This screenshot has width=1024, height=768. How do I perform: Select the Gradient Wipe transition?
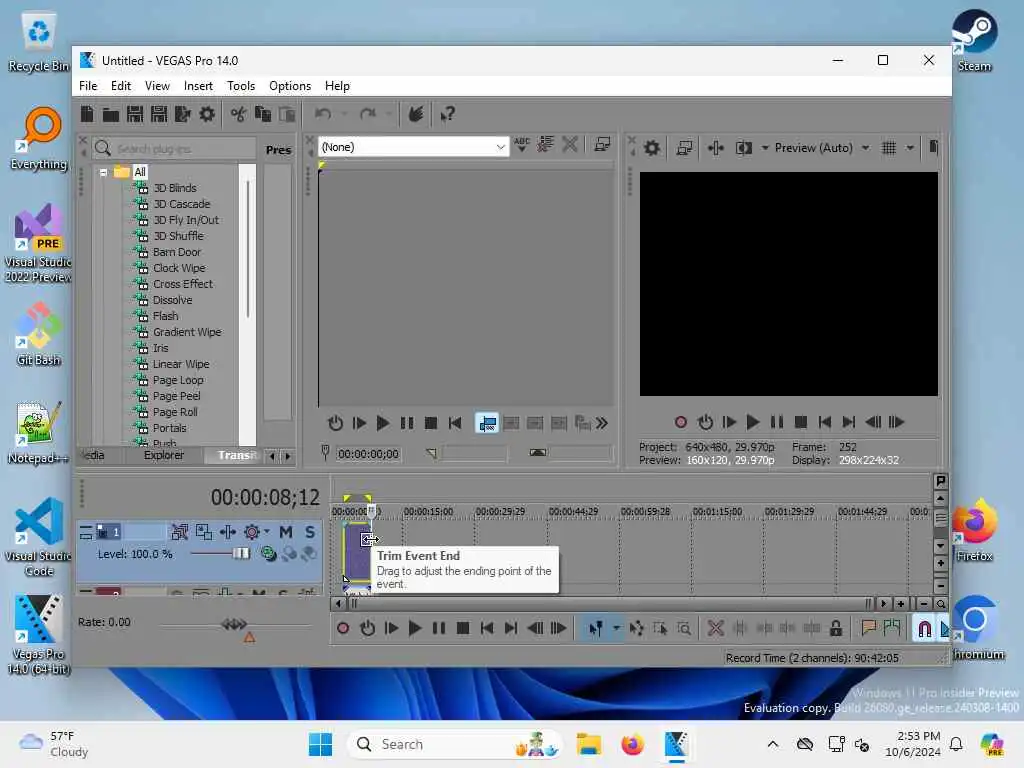click(x=187, y=332)
